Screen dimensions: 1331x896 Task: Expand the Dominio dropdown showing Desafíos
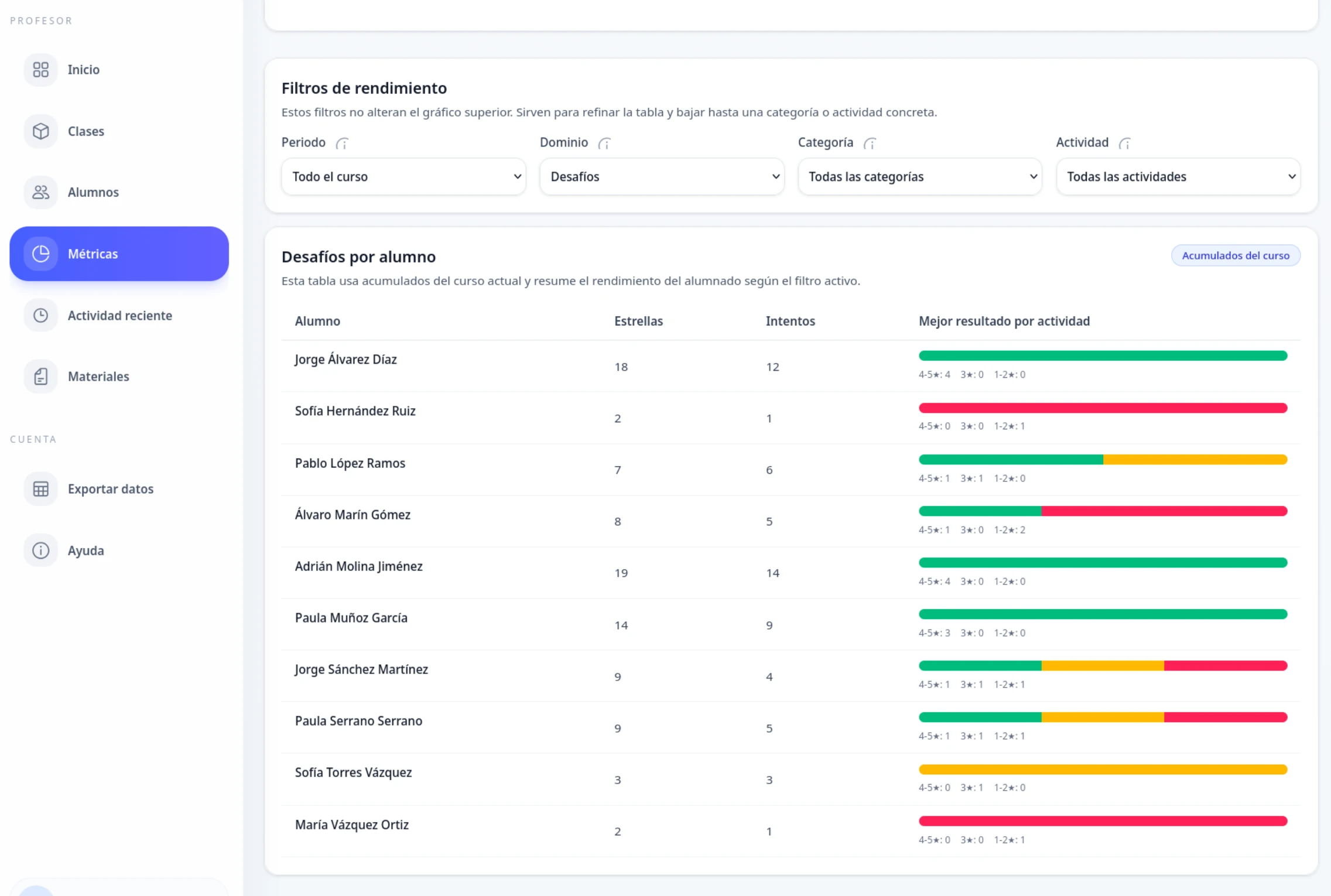[662, 177]
